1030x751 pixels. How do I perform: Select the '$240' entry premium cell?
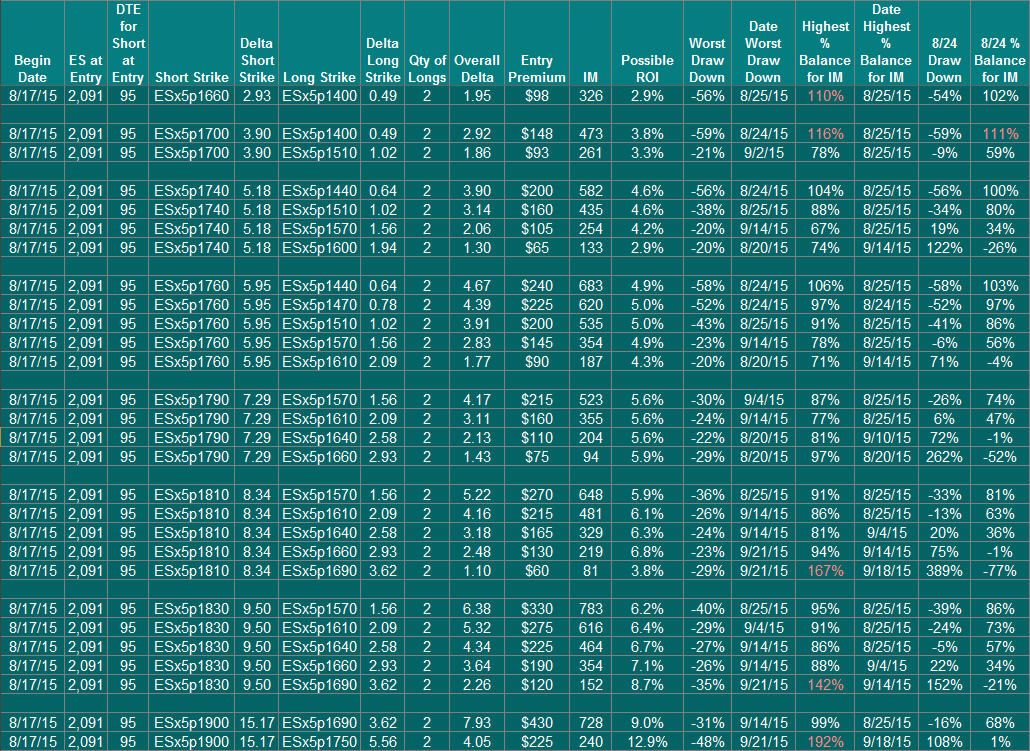point(537,286)
